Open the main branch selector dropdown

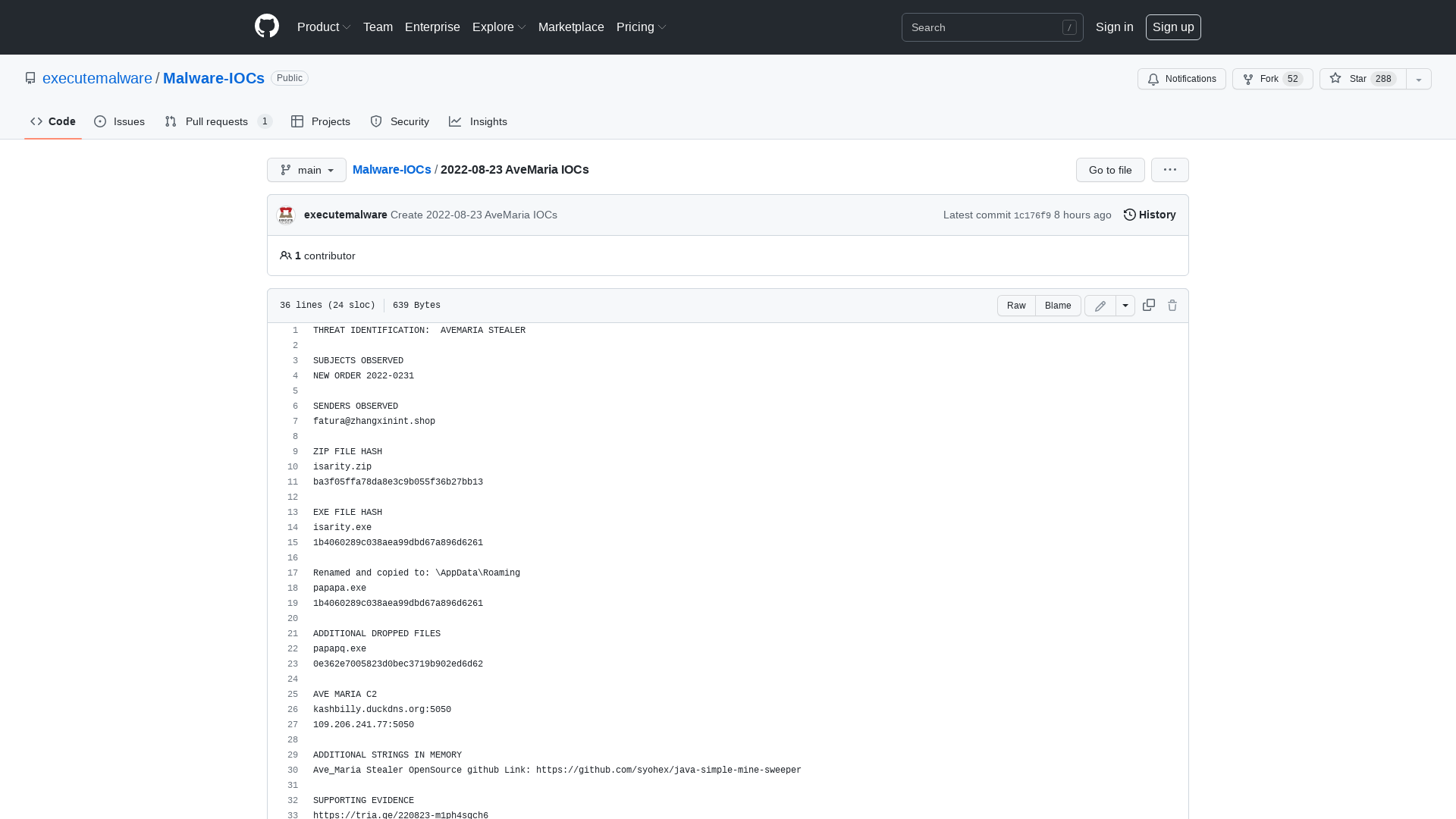tap(306, 170)
